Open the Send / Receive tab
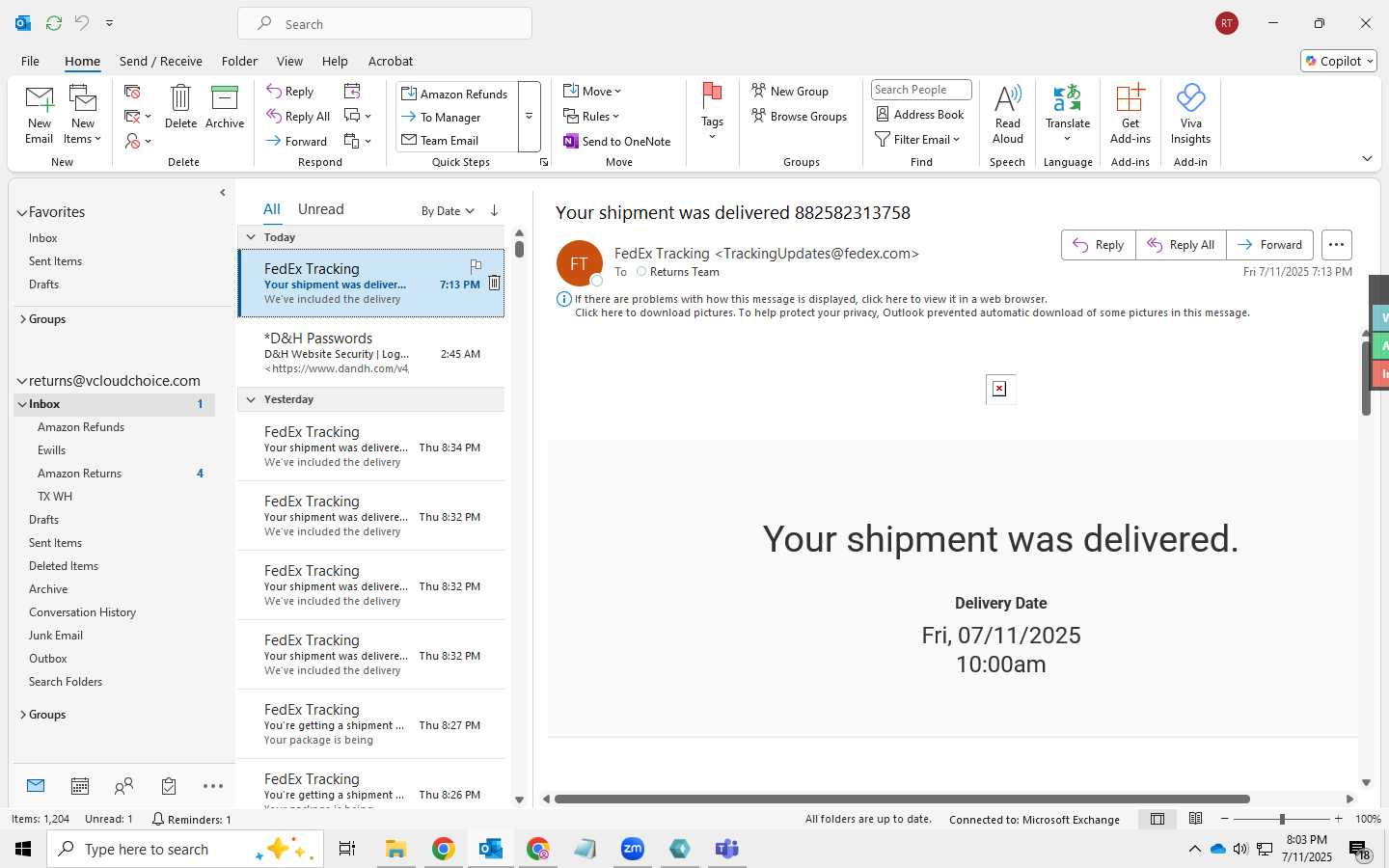 point(161,61)
